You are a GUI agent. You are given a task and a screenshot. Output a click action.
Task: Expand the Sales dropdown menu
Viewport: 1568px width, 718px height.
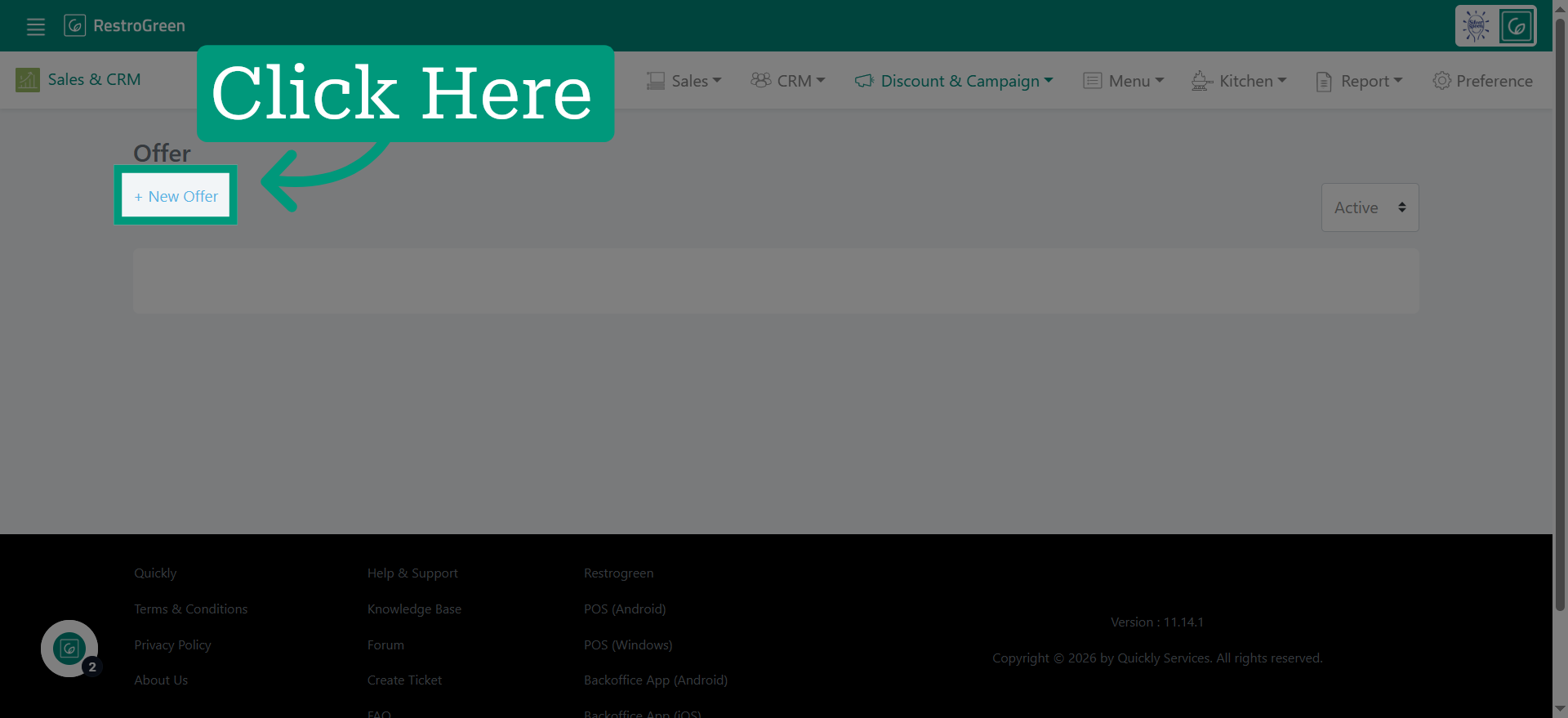point(697,81)
